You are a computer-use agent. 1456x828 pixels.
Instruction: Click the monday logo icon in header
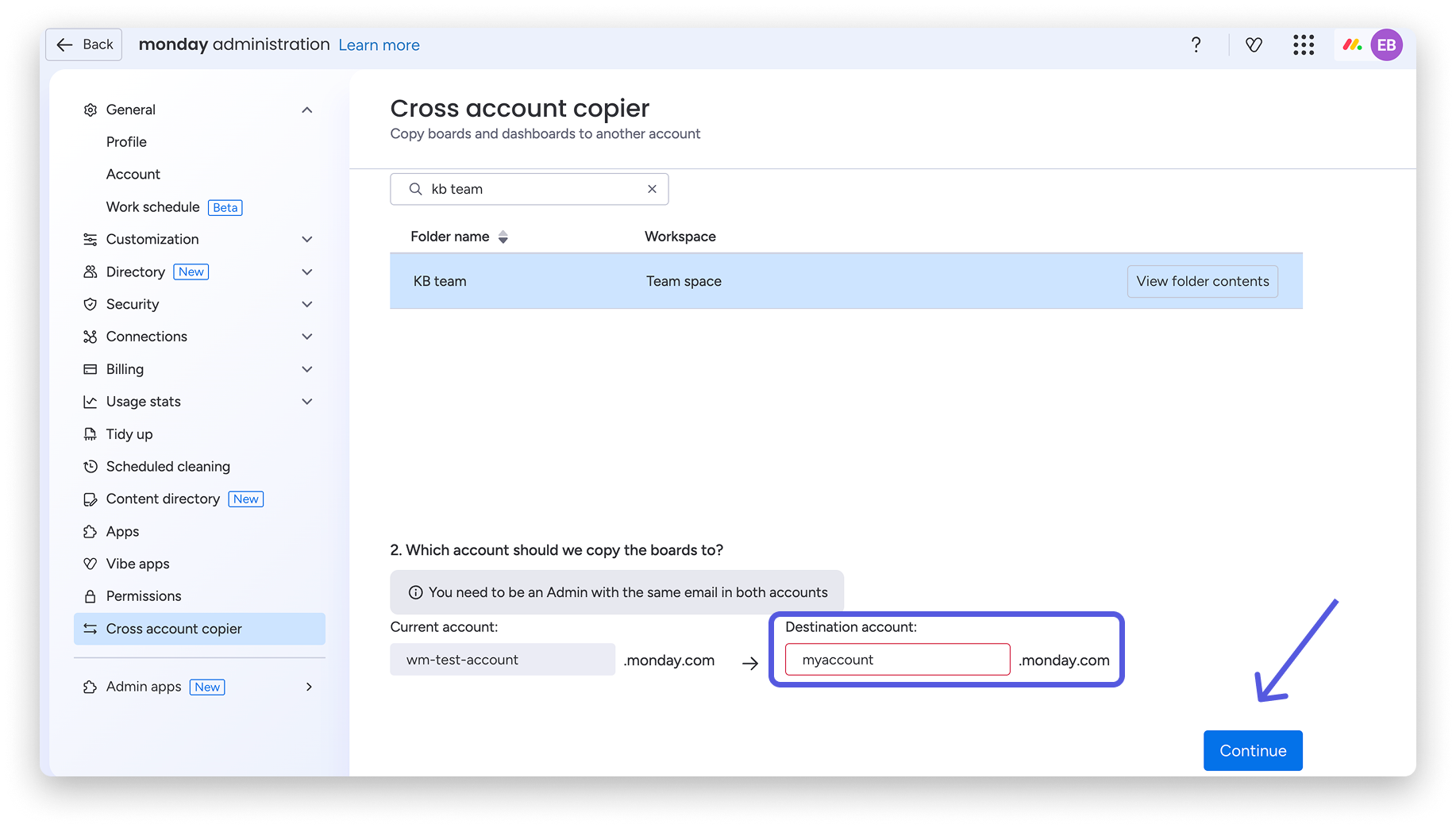pyautogui.click(x=1352, y=45)
